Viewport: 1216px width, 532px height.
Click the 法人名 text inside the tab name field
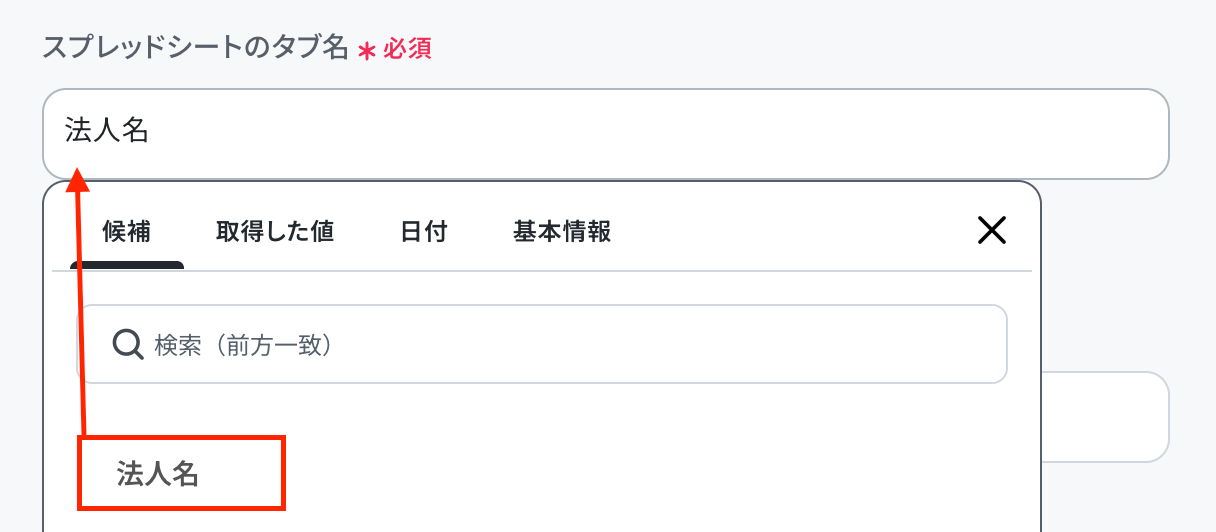click(x=107, y=130)
